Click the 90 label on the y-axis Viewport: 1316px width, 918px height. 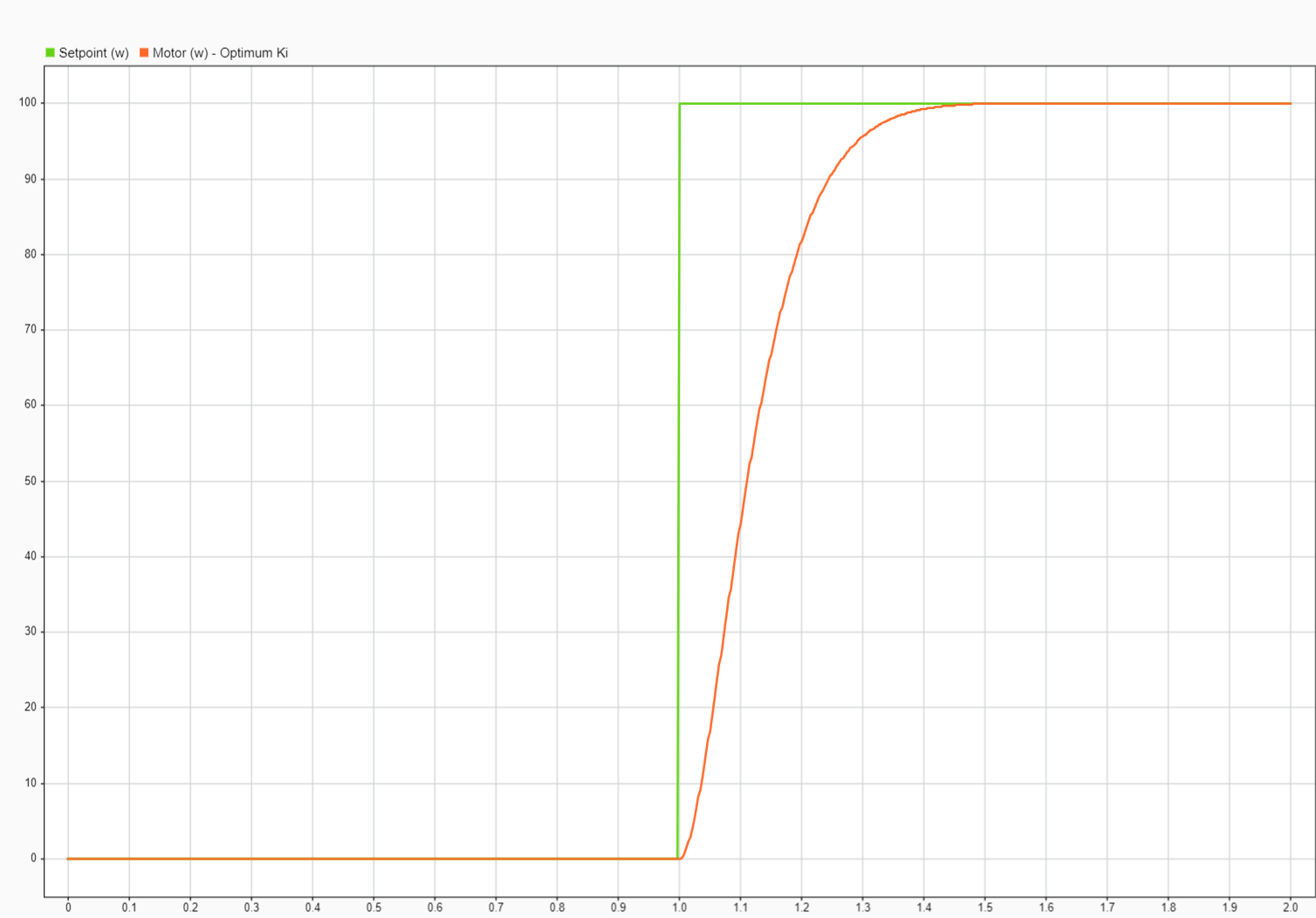click(31, 179)
